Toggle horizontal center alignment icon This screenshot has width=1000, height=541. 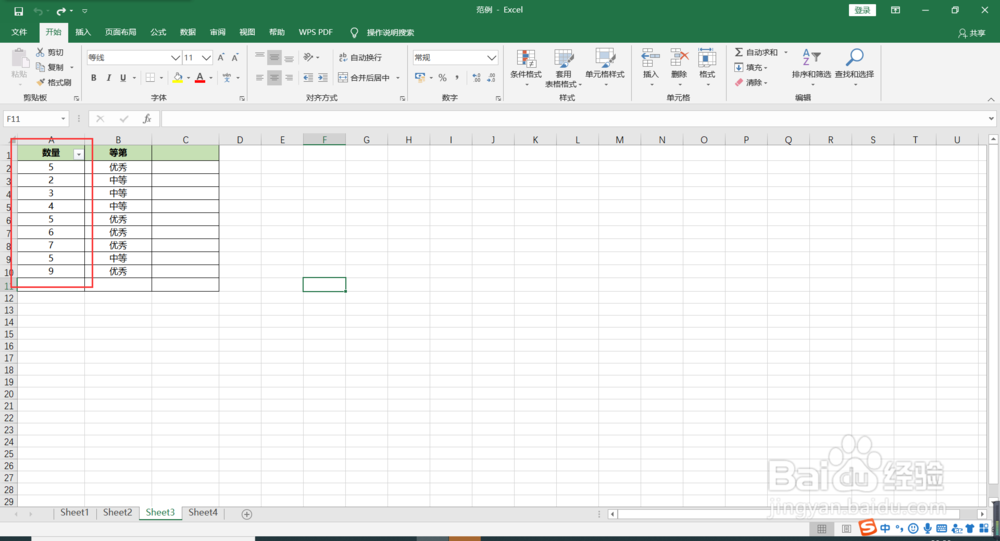[x=274, y=78]
